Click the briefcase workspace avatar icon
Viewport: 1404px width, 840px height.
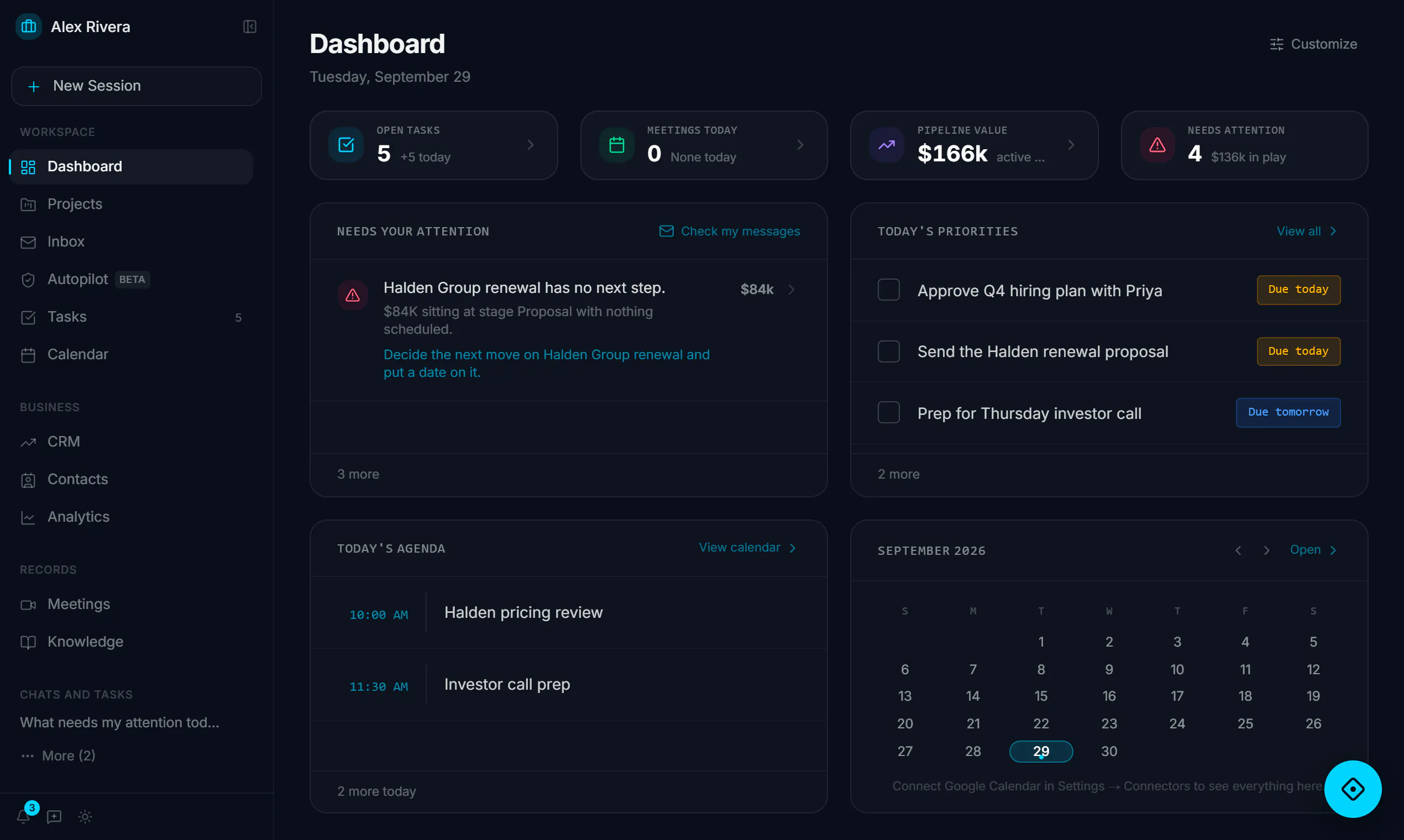click(29, 27)
